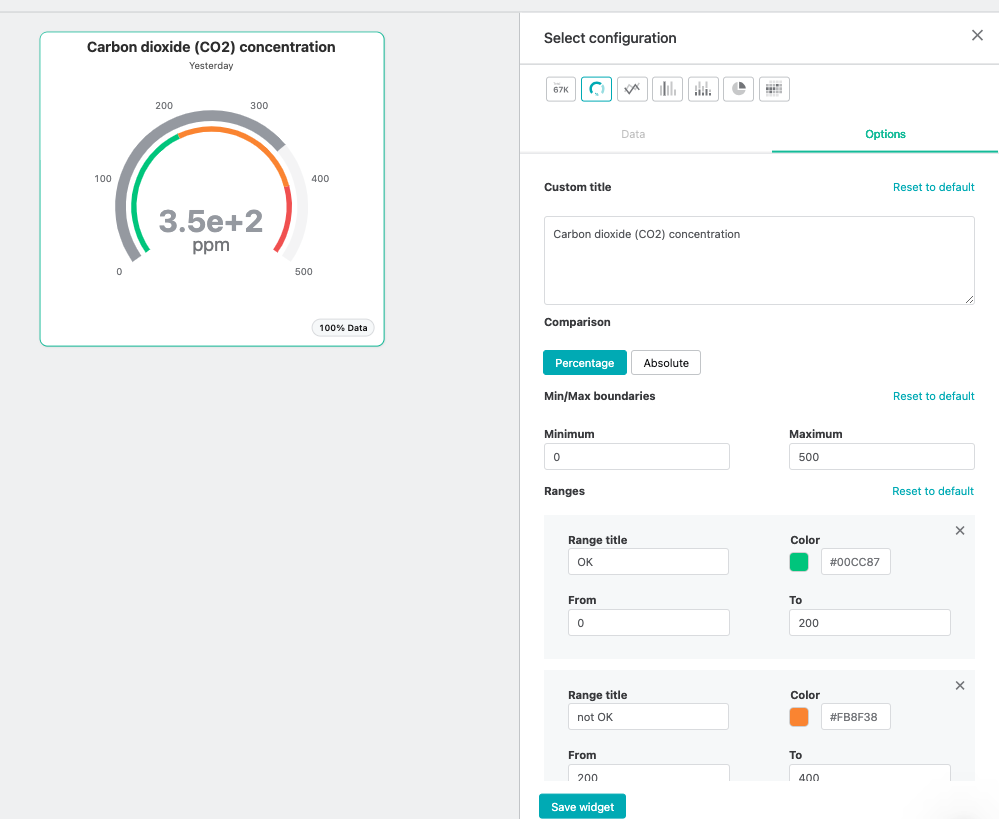Image resolution: width=999 pixels, height=819 pixels.
Task: Click the Minimum boundary input field
Action: click(x=636, y=456)
